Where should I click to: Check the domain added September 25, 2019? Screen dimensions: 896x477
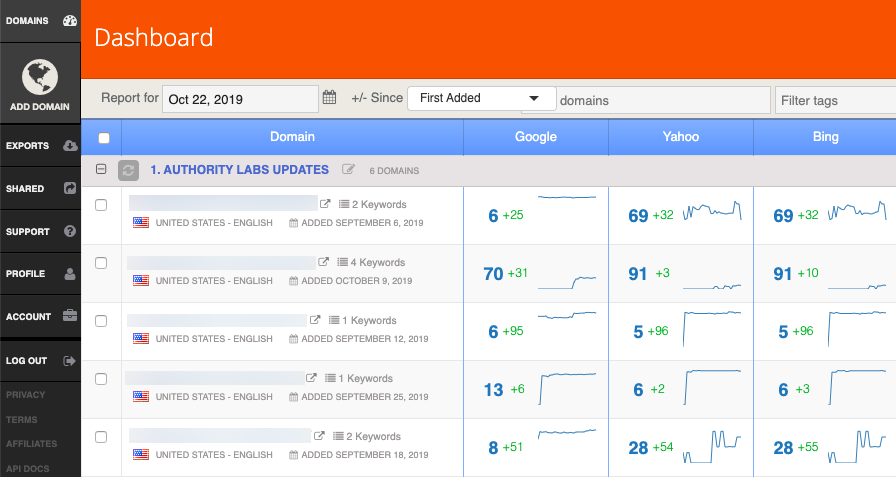coord(101,379)
